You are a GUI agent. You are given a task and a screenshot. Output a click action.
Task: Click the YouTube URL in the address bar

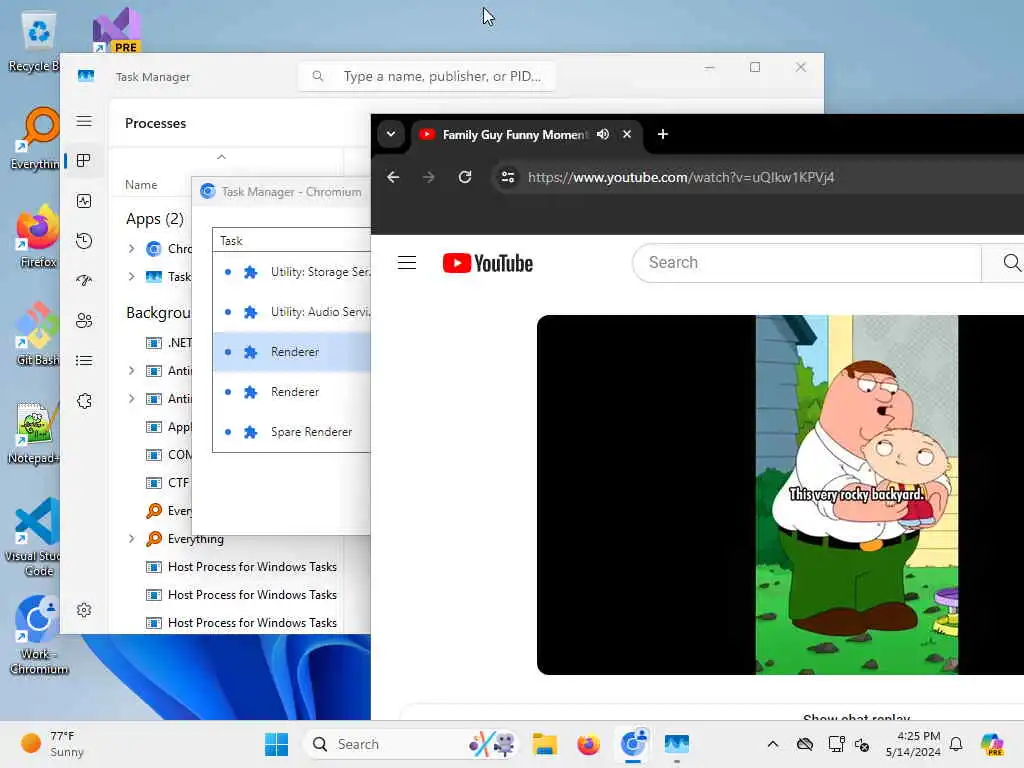point(681,177)
